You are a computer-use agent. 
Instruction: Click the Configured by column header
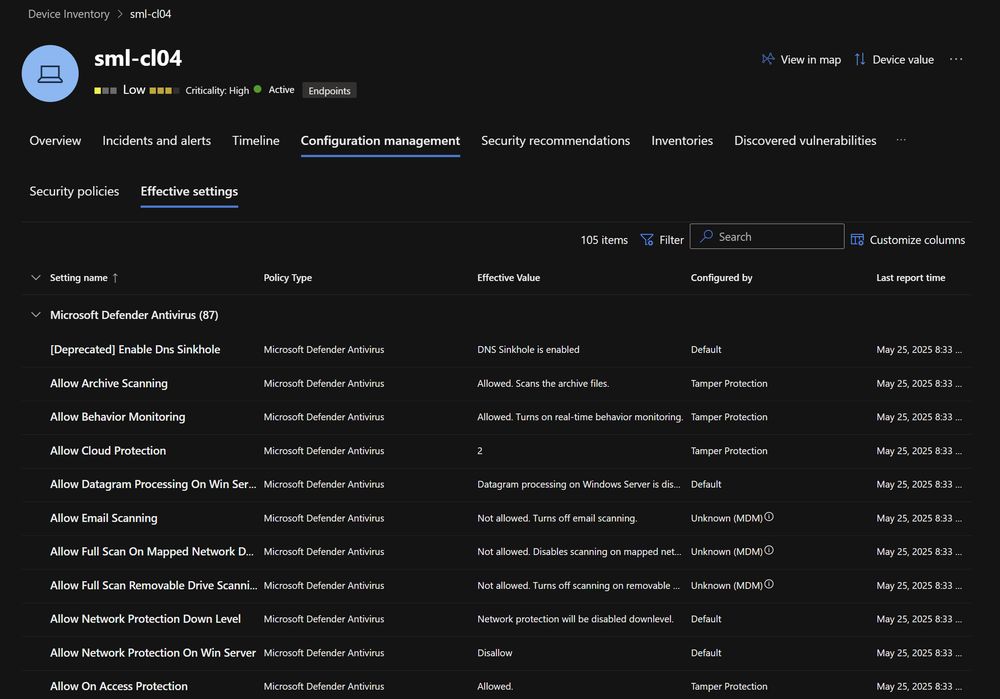721,277
